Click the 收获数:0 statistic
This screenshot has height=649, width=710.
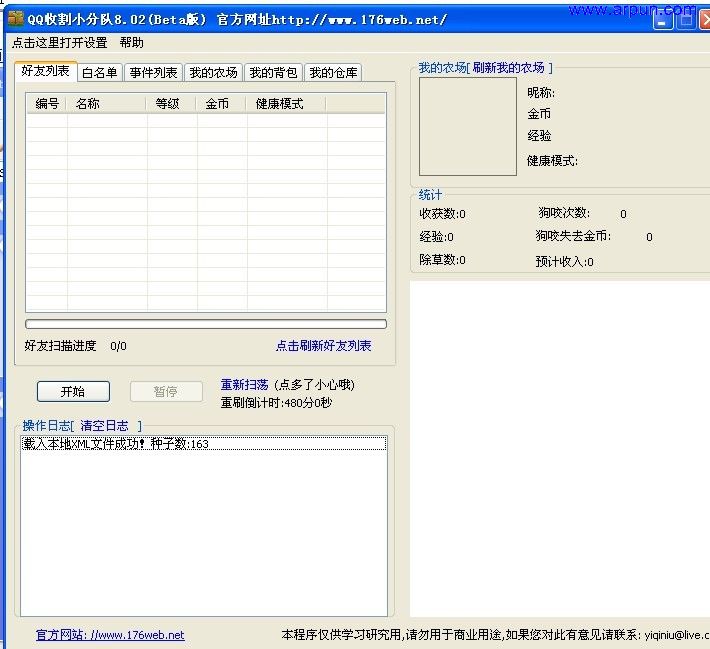tap(442, 213)
